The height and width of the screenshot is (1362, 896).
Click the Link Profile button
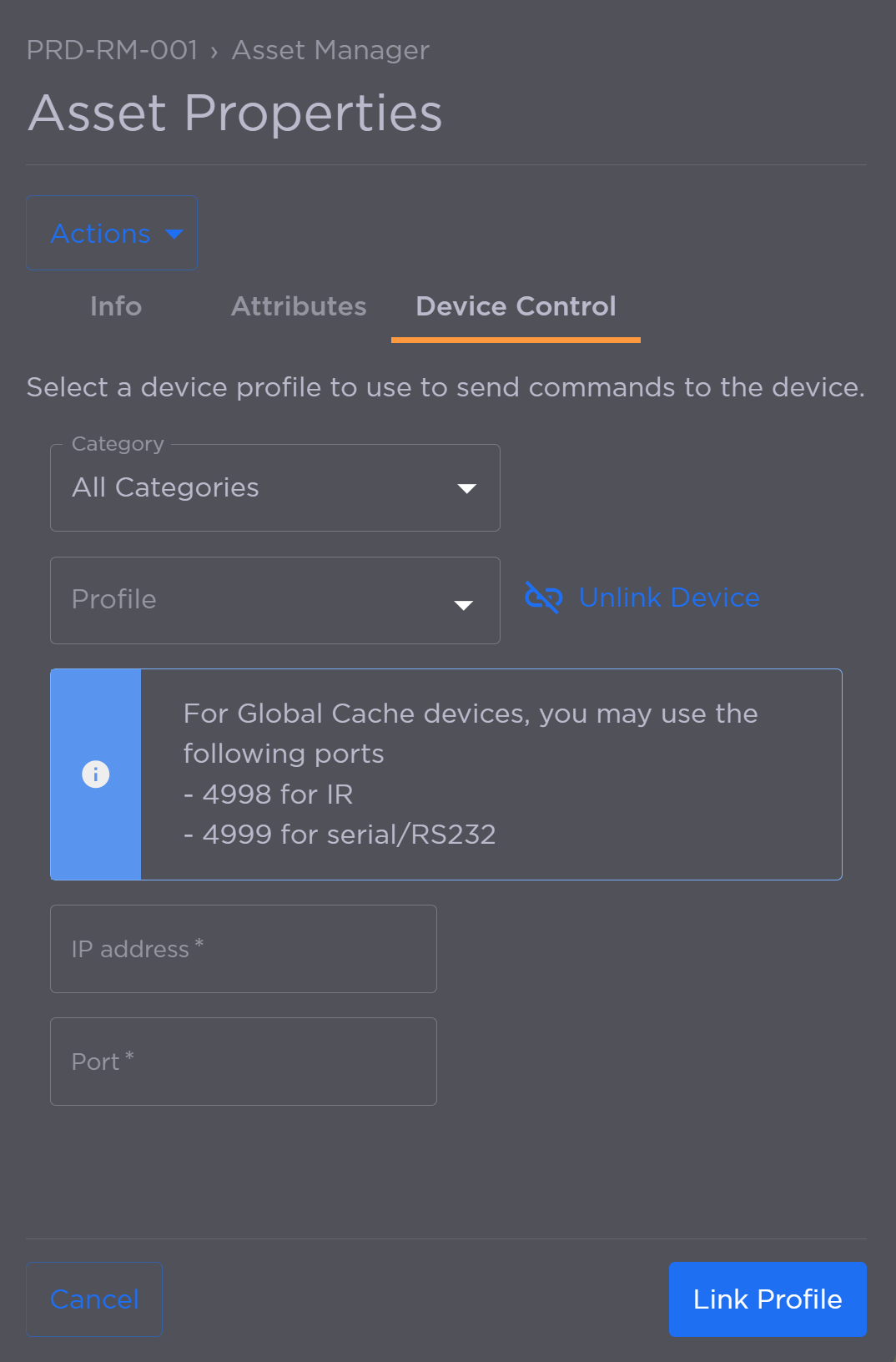[767, 1299]
